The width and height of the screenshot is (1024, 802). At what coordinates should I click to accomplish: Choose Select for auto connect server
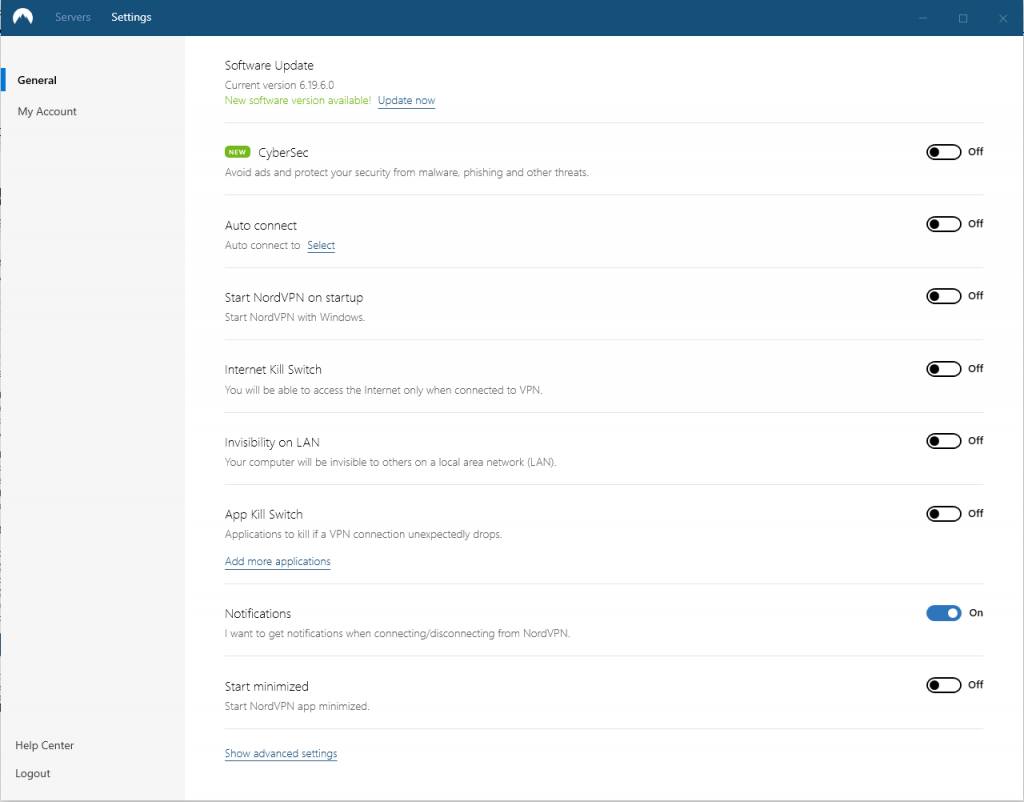(x=321, y=246)
